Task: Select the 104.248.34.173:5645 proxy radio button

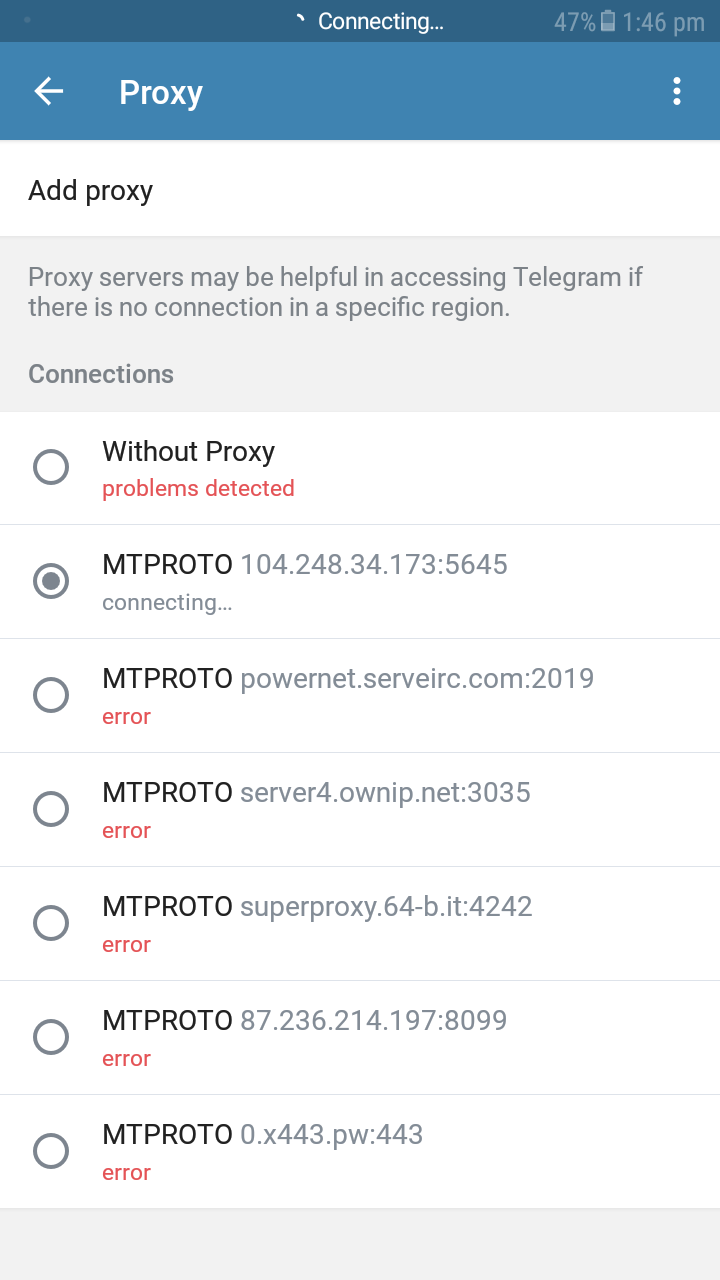Action: tap(51, 581)
